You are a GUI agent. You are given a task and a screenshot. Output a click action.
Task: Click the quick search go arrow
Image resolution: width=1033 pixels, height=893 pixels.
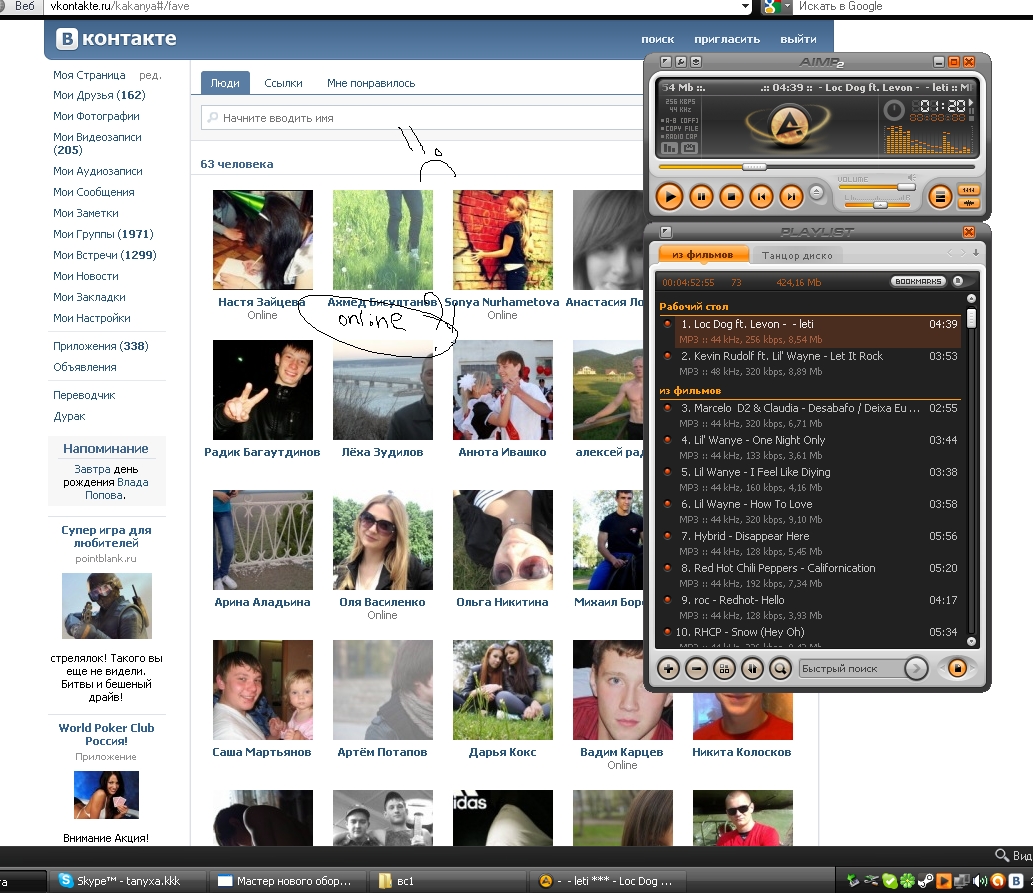pos(916,668)
